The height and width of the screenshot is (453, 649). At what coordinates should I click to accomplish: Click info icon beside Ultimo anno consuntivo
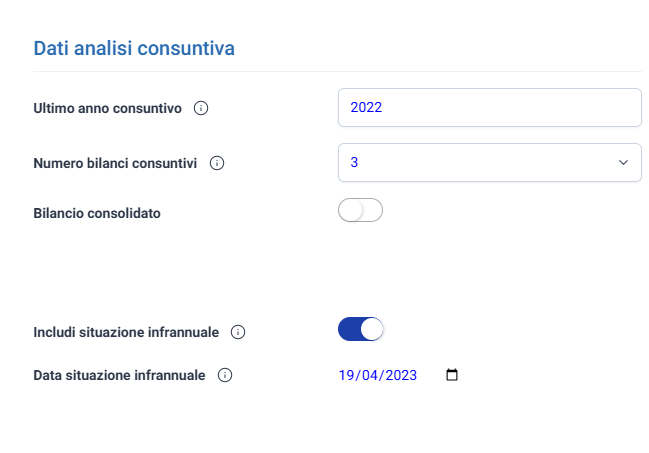(x=201, y=108)
